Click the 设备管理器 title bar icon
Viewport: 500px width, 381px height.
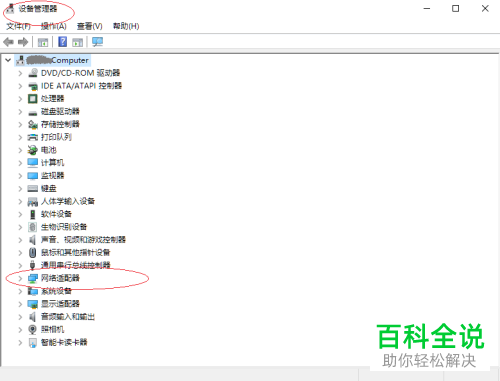(x=10, y=8)
